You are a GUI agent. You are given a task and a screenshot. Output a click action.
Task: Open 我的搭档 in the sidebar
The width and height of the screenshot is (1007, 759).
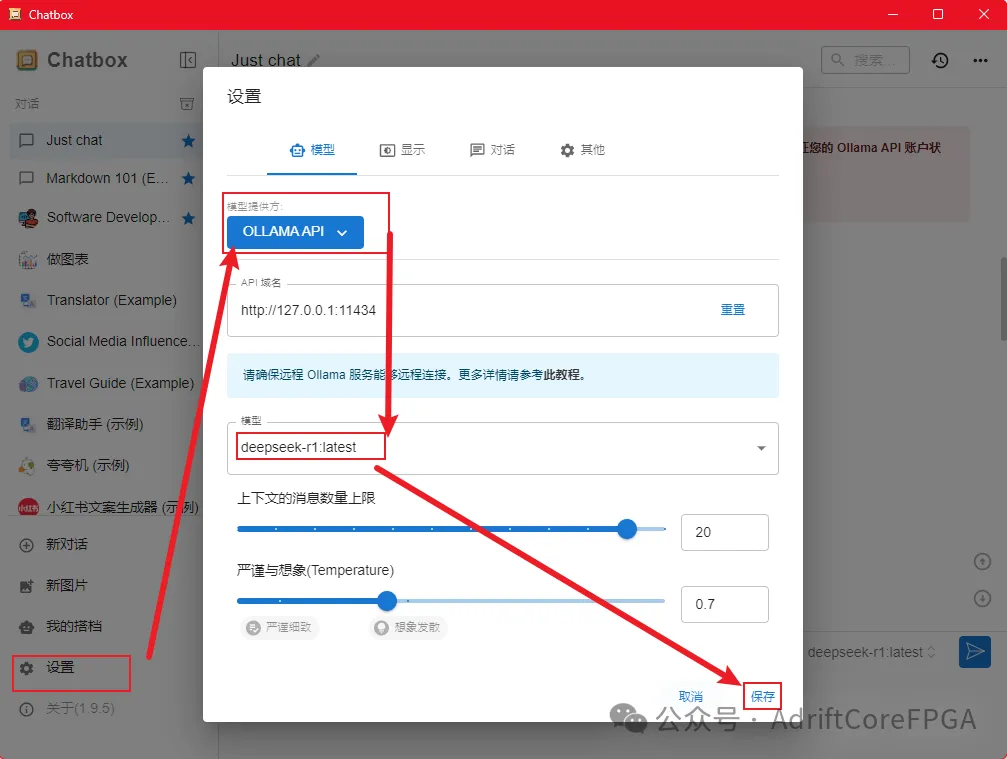pos(106,627)
